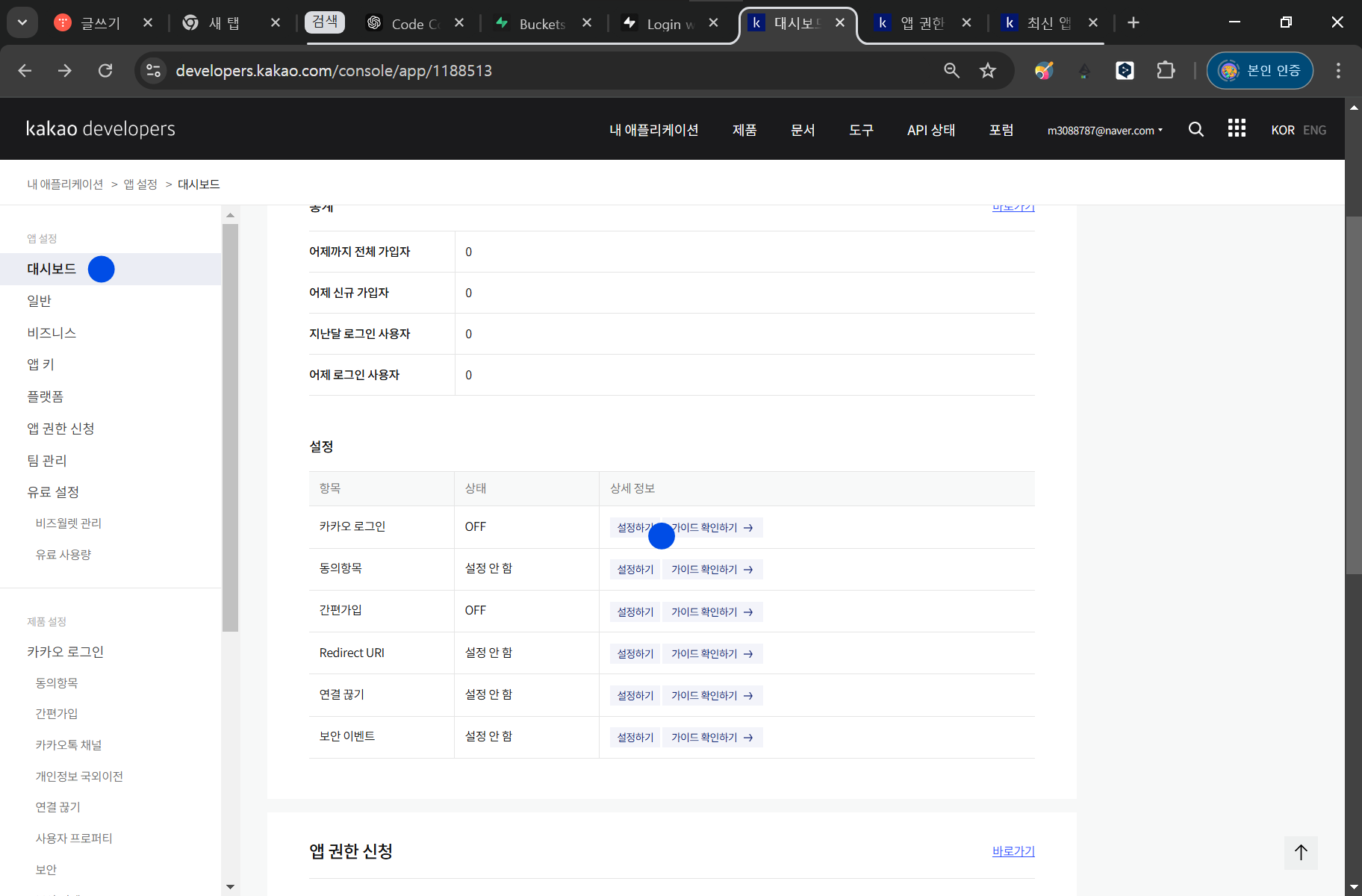Image resolution: width=1362 pixels, height=896 pixels.
Task: Open a new browser tab
Action: [x=1134, y=22]
